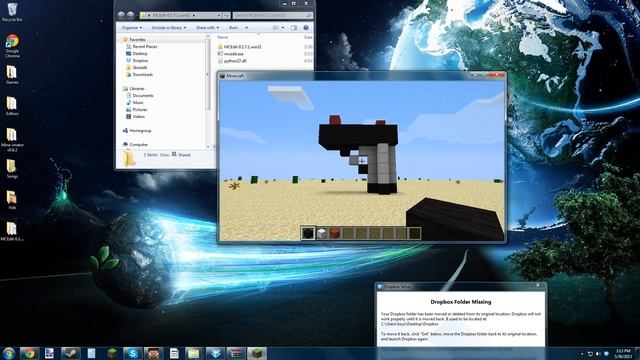Open the Steve-head icon in the taskbar
Screen dimensions: 640x360
[153, 353]
